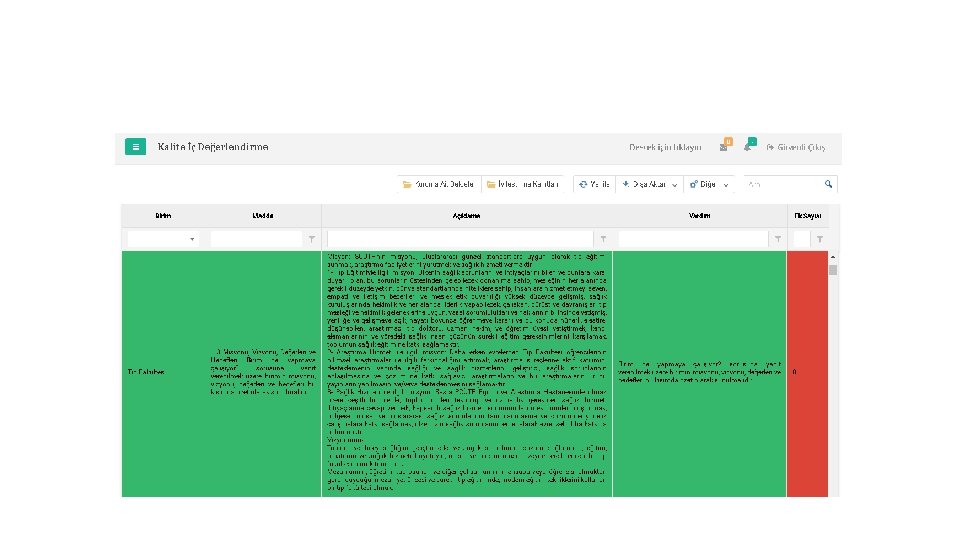Click the İyileştirme Kanıtları folder button
Image resolution: width=960 pixels, height=540 pixels.
(x=523, y=184)
